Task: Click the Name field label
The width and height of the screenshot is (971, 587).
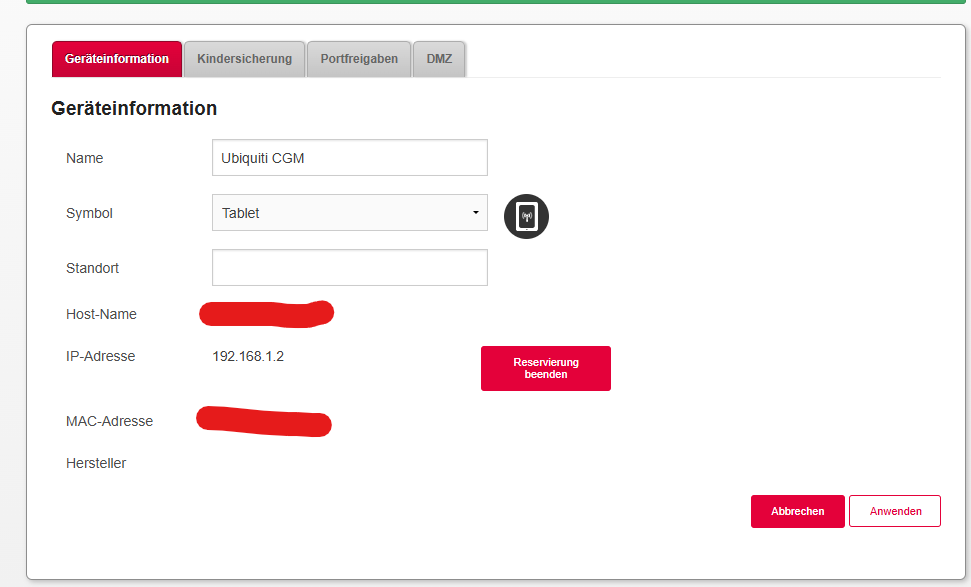Action: (84, 158)
